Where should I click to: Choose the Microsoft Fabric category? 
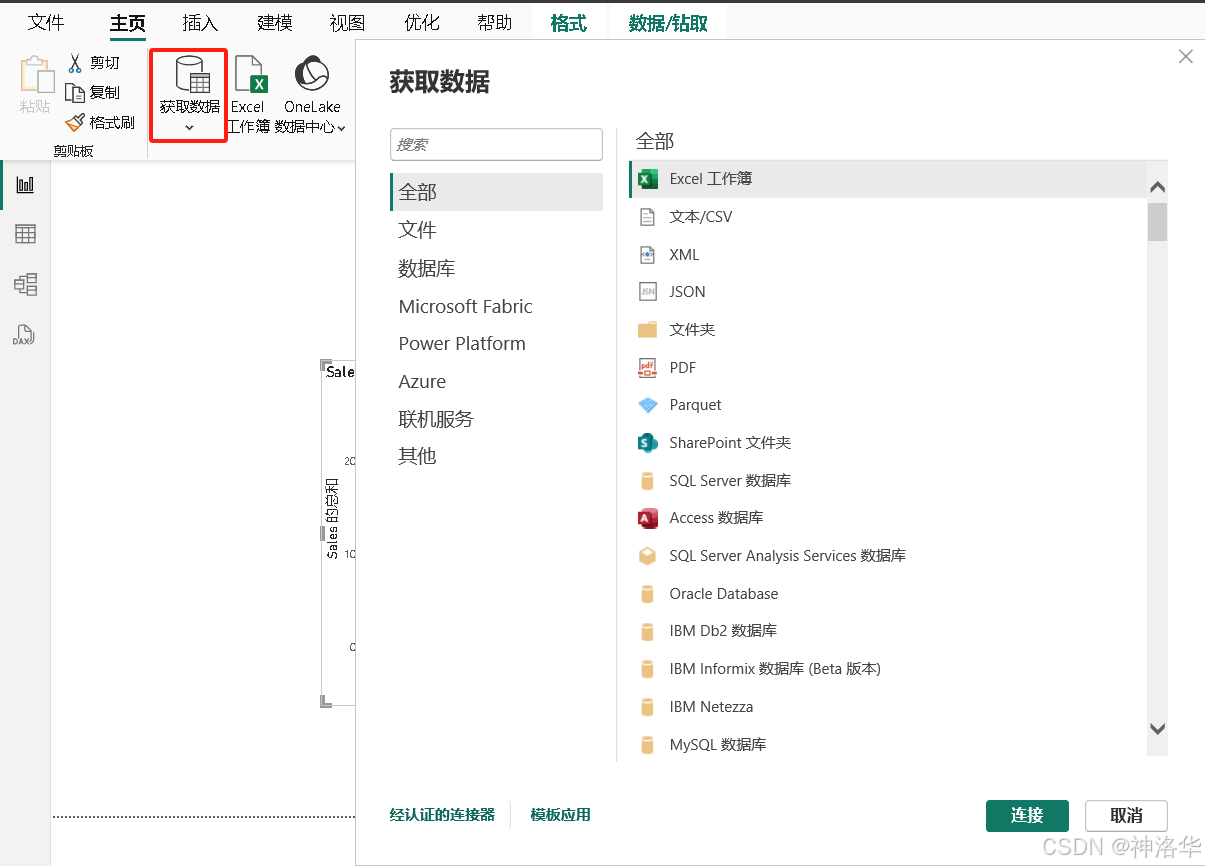[496, 306]
